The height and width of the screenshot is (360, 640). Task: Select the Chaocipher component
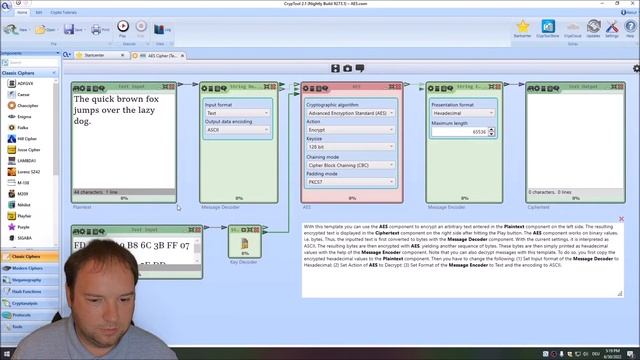[x=28, y=105]
